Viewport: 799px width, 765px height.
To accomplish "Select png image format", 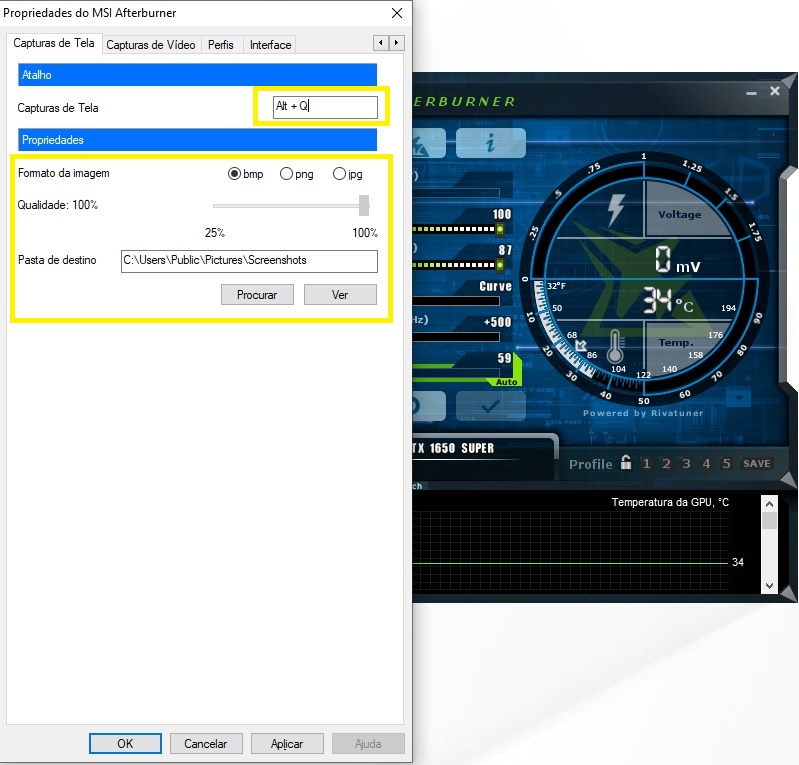I will [x=297, y=174].
